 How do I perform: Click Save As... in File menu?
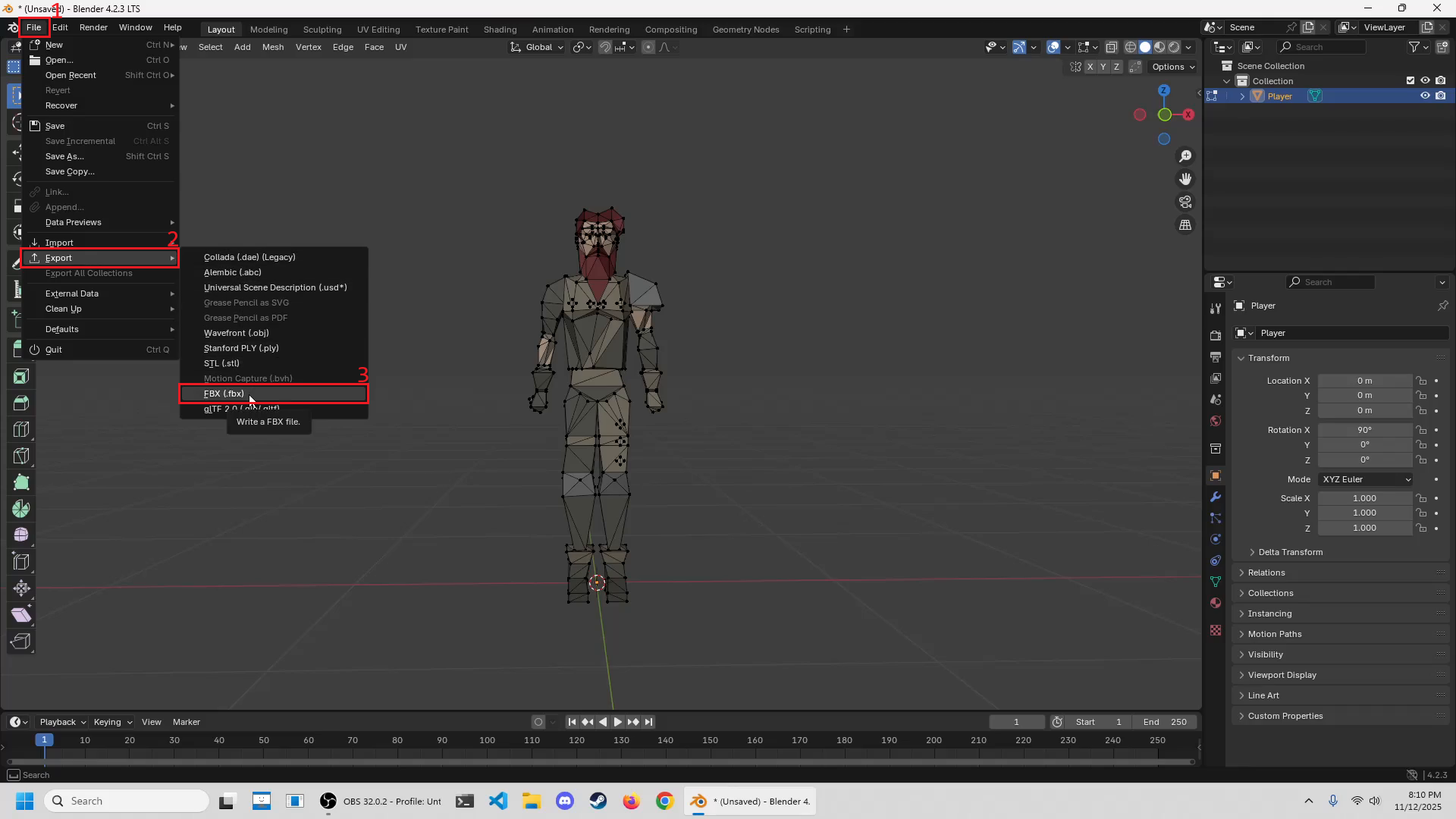tap(64, 156)
